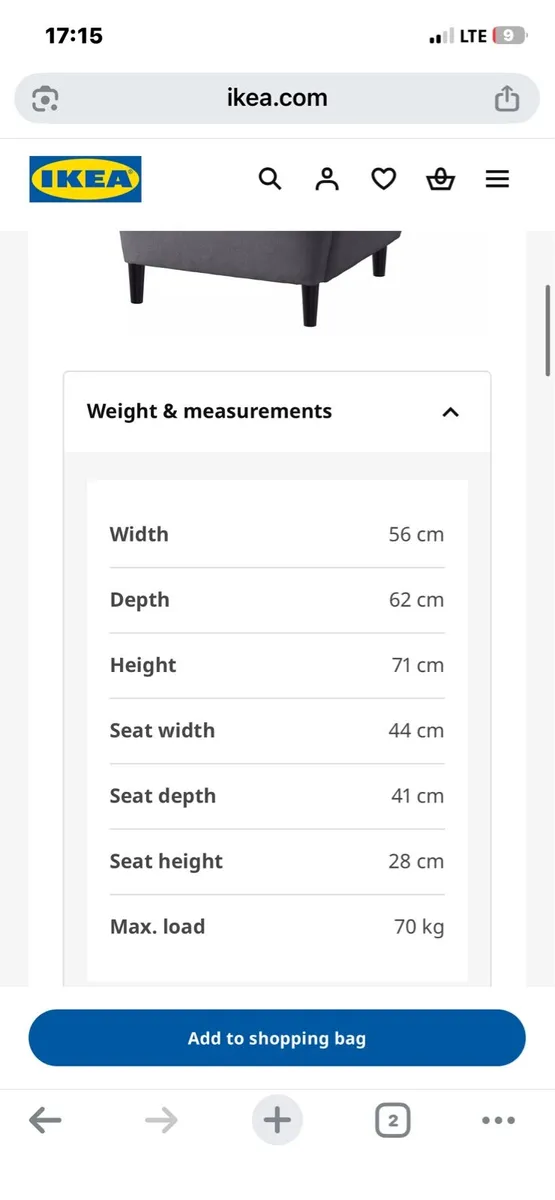
Task: Open a new tab with plus button
Action: click(277, 1120)
